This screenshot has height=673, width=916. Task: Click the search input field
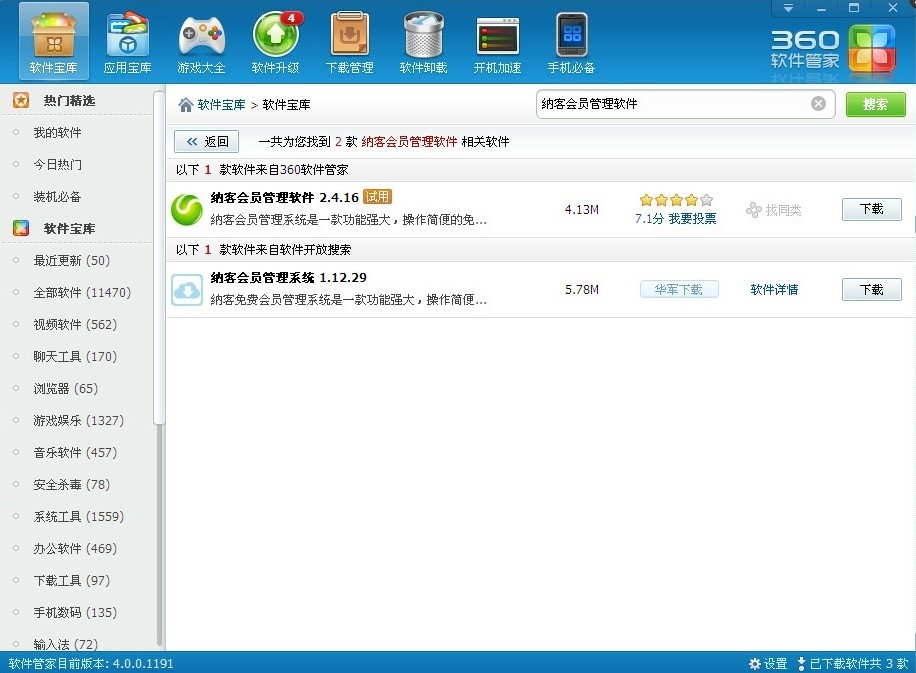coord(670,104)
